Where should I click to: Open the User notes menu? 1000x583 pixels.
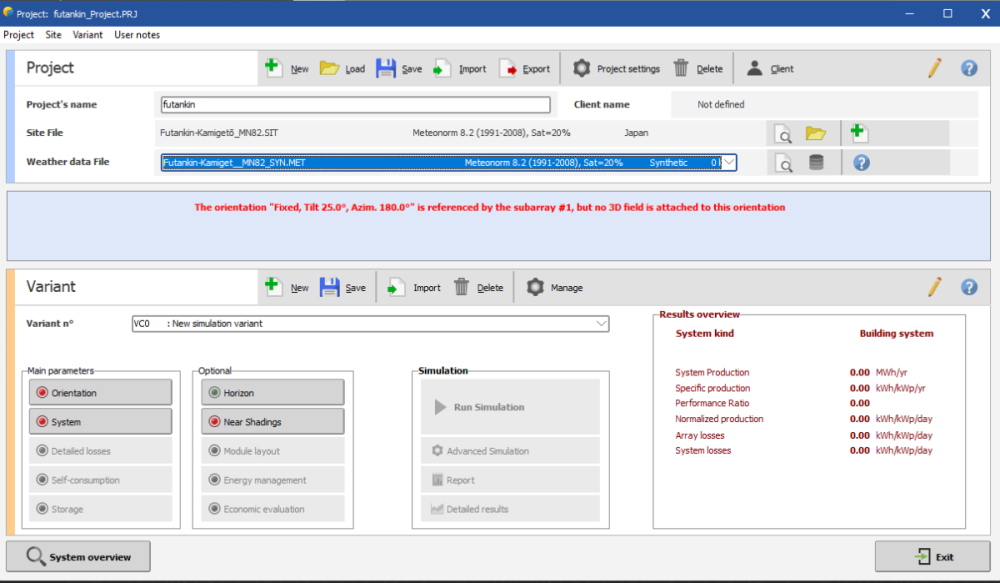[137, 35]
